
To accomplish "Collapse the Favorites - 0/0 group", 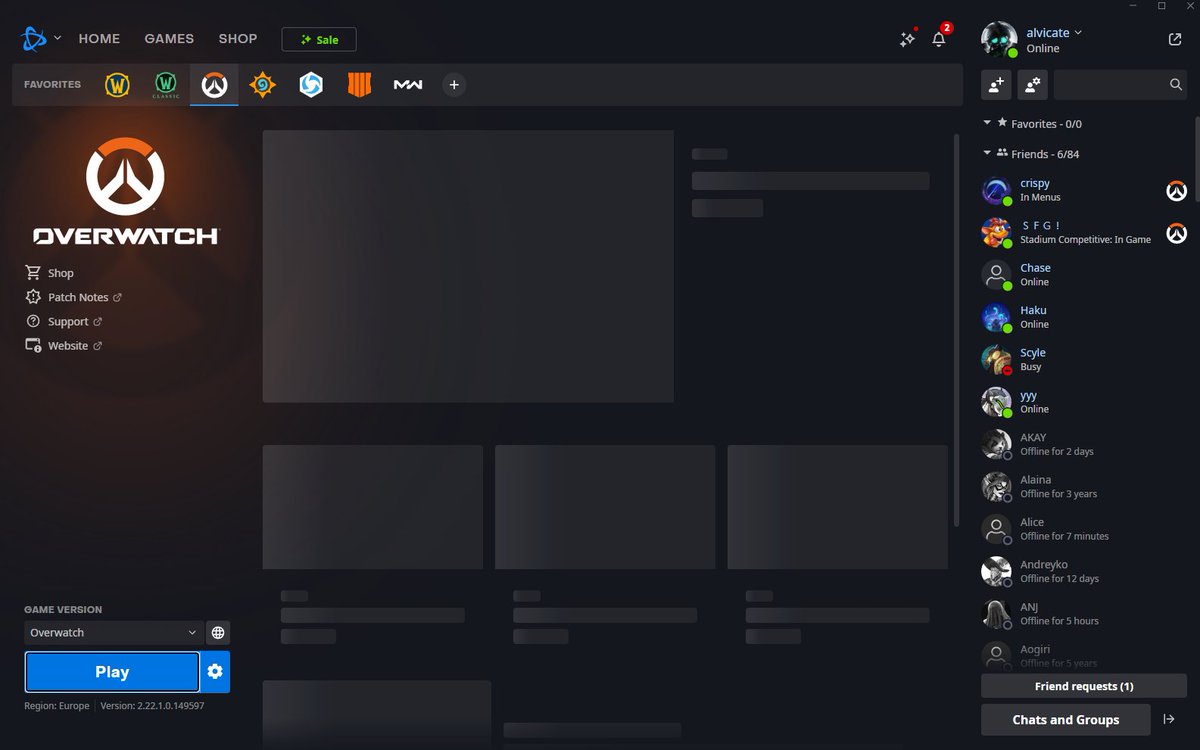I will 987,123.
